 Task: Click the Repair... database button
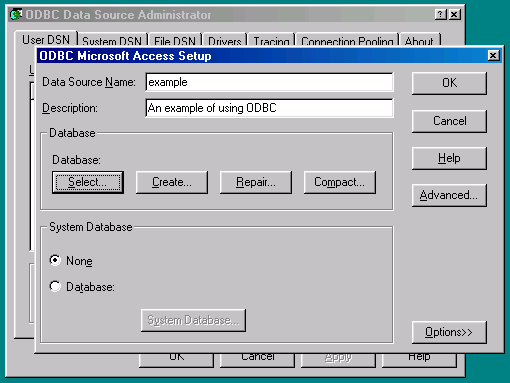pyautogui.click(x=256, y=182)
